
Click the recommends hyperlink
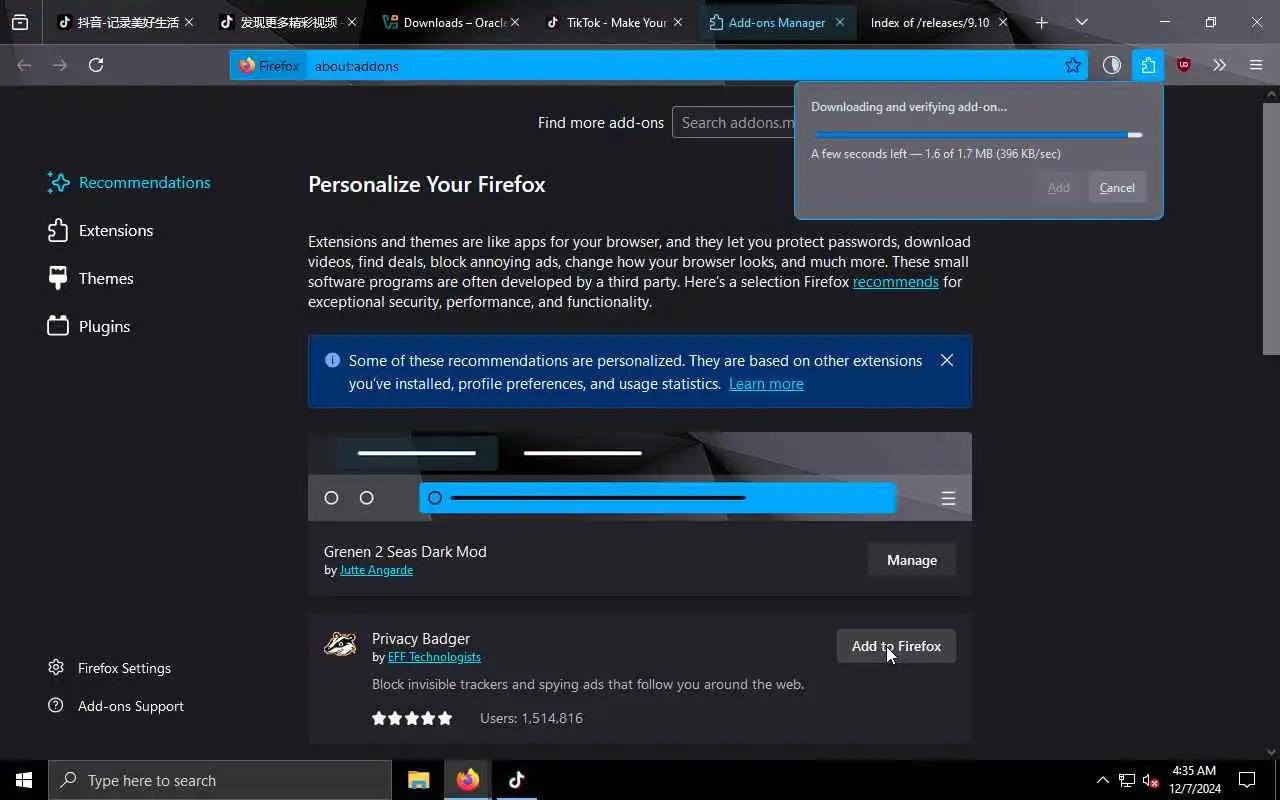pyautogui.click(x=896, y=282)
